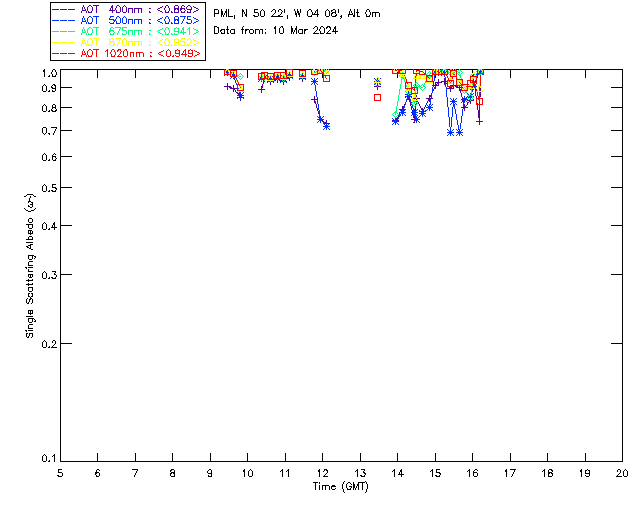Click the 0.1 y-axis tick label
The width and height of the screenshot is (640, 512).
click(x=49, y=459)
